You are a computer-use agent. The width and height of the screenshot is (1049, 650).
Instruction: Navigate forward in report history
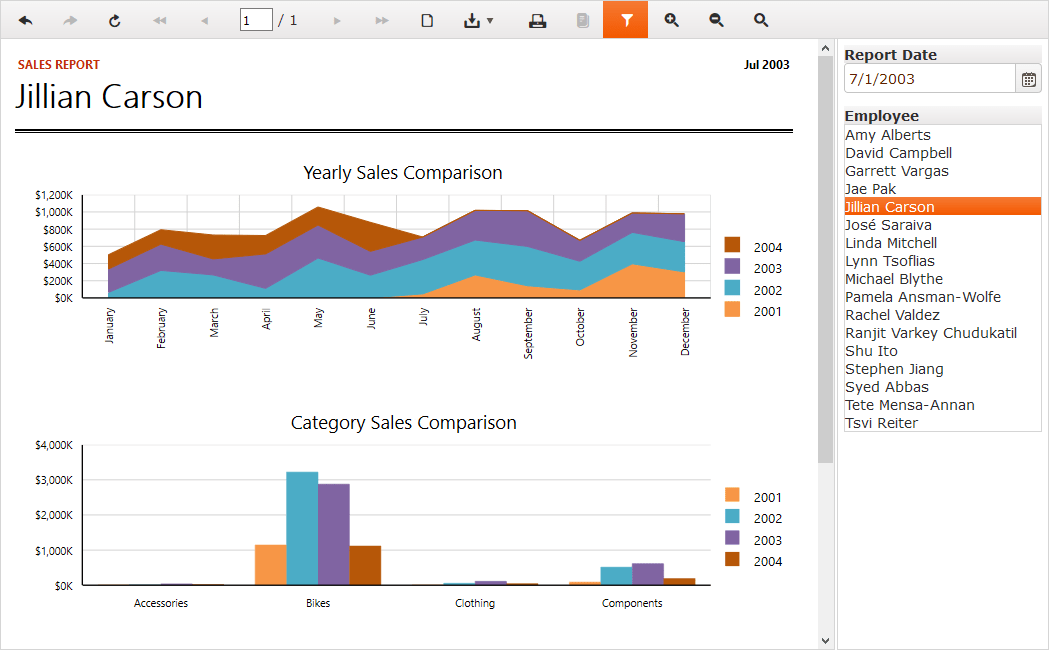(70, 20)
